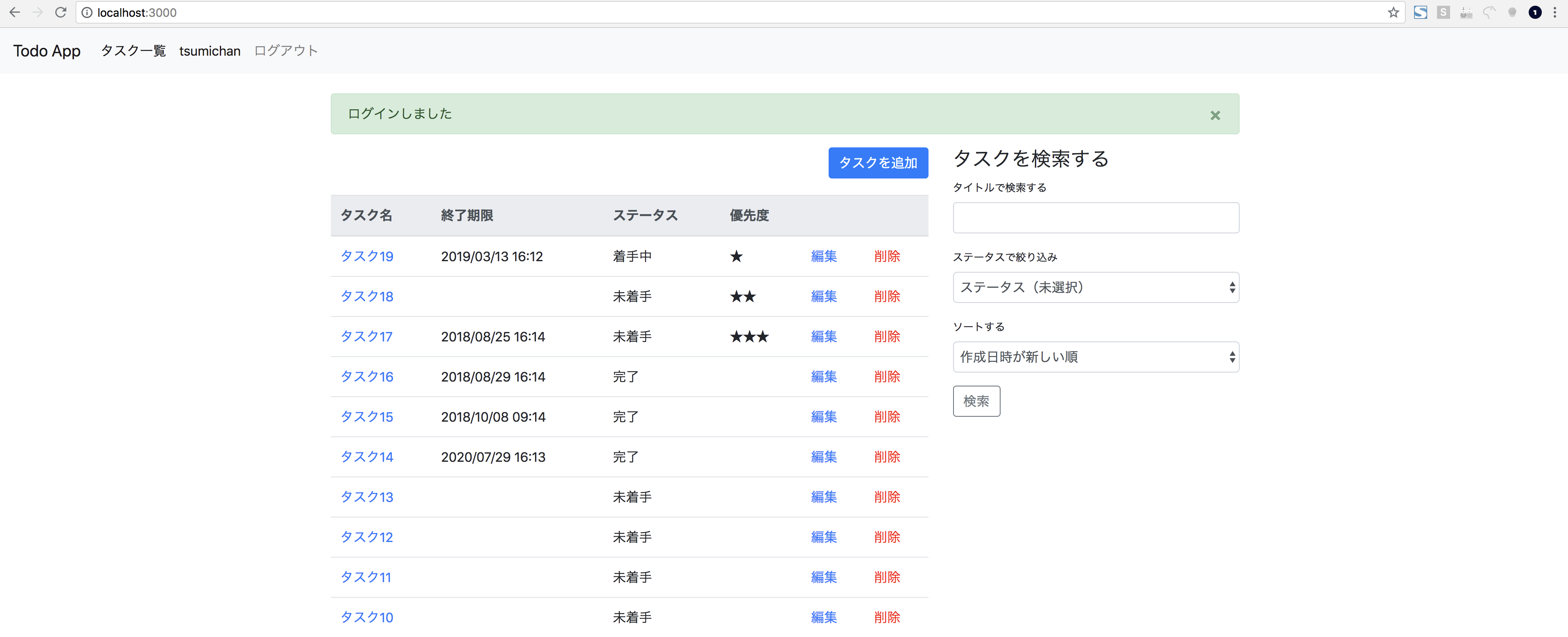Open the Todo App home link
The height and width of the screenshot is (637, 1568).
[47, 51]
